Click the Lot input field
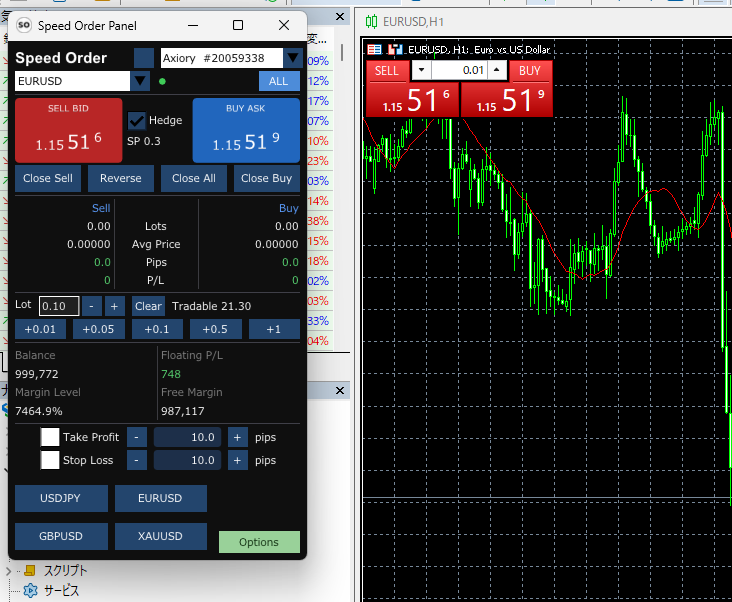This screenshot has width=732, height=602. tap(59, 306)
